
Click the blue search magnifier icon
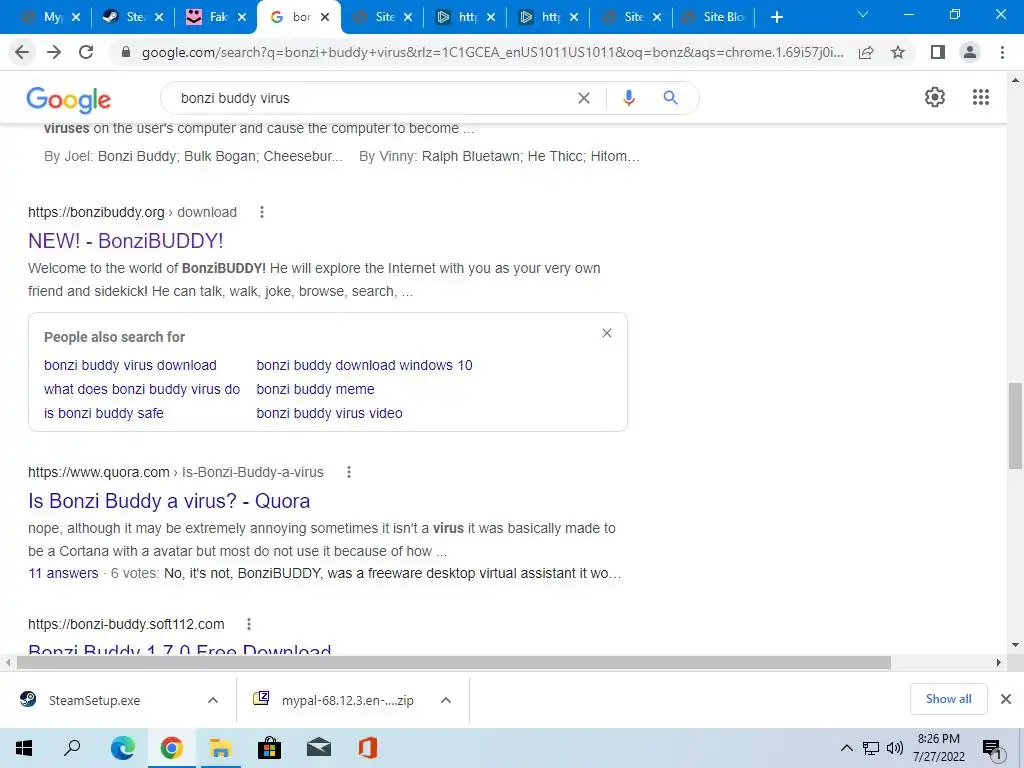pos(670,98)
